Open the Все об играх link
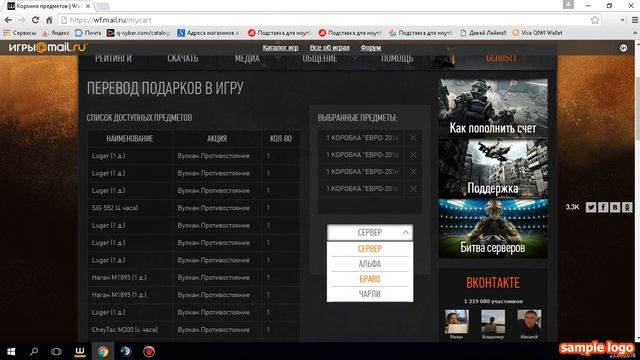Viewport: 640px width, 360px height. click(329, 48)
